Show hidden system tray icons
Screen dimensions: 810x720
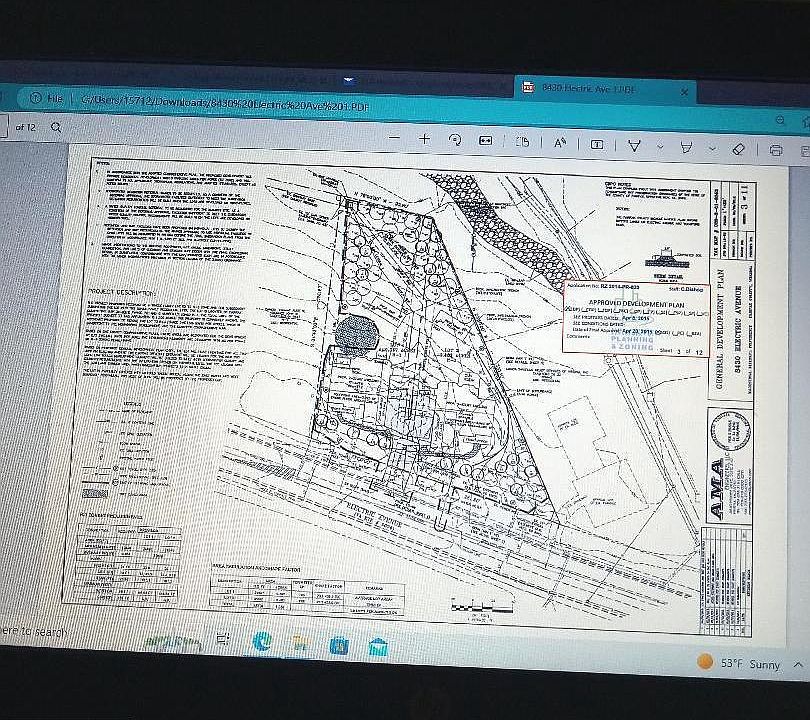(799, 664)
